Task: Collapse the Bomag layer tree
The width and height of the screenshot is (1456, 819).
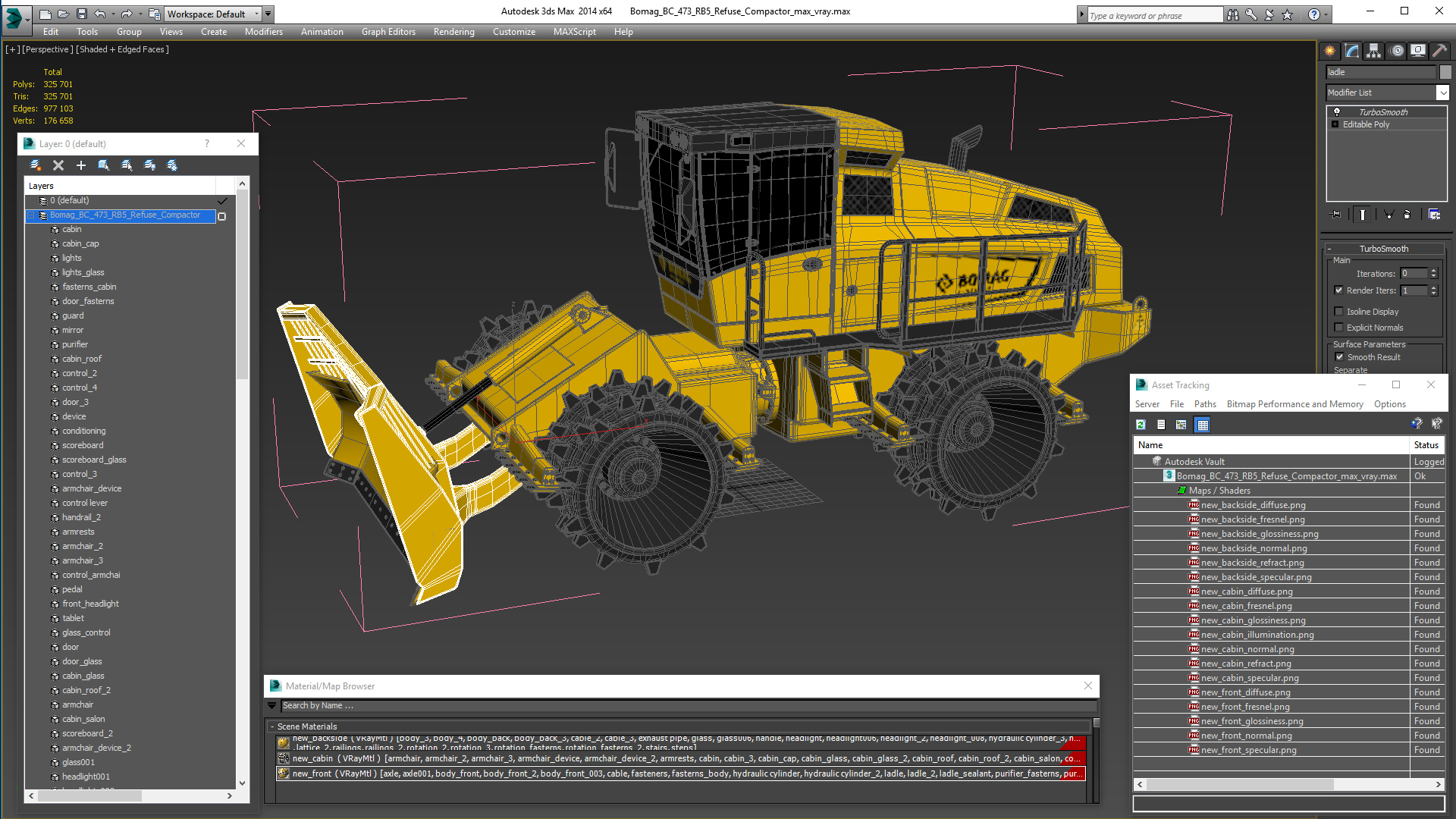Action: point(32,215)
